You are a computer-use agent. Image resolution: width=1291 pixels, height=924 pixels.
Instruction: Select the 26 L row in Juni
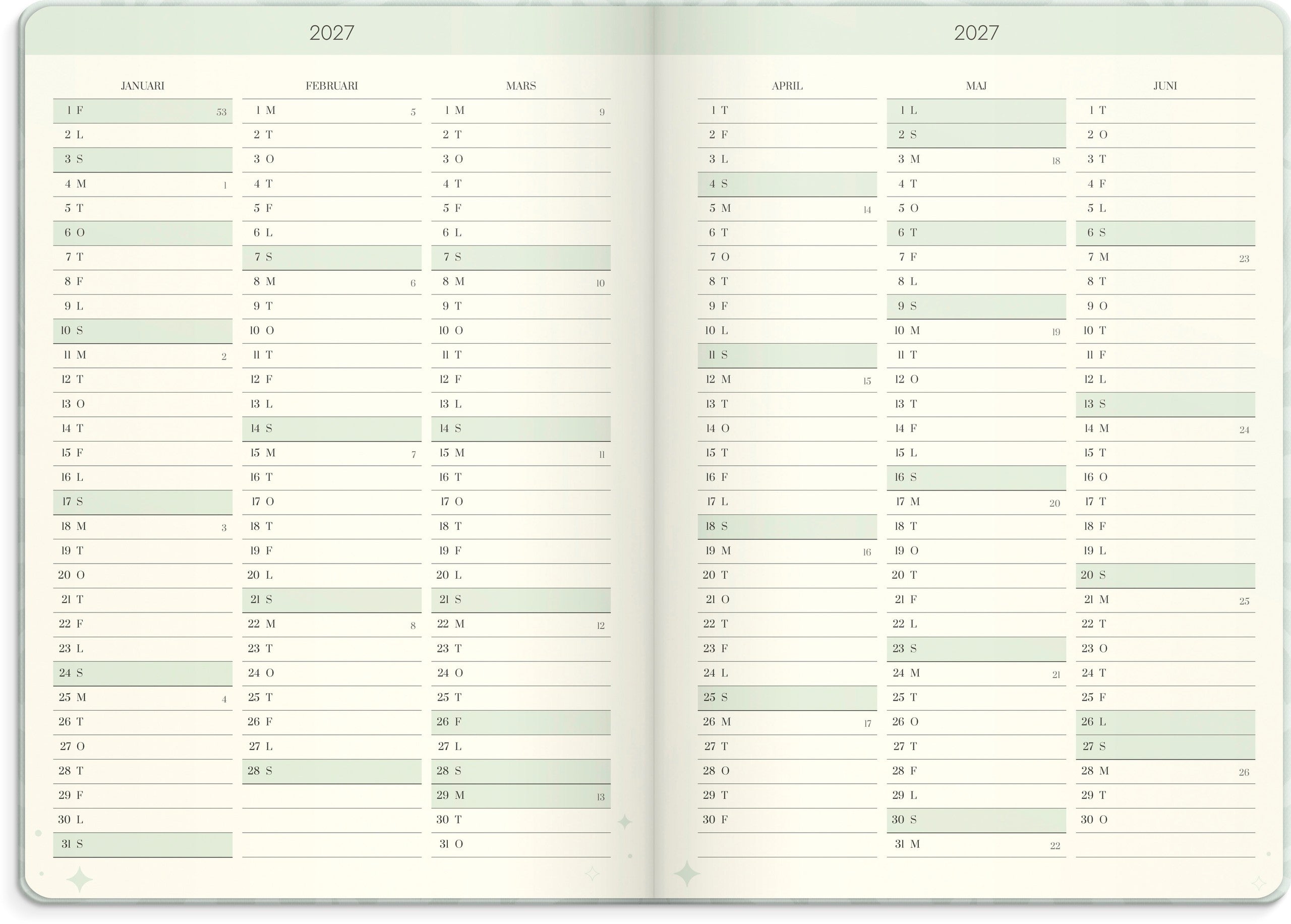[x=1165, y=722]
